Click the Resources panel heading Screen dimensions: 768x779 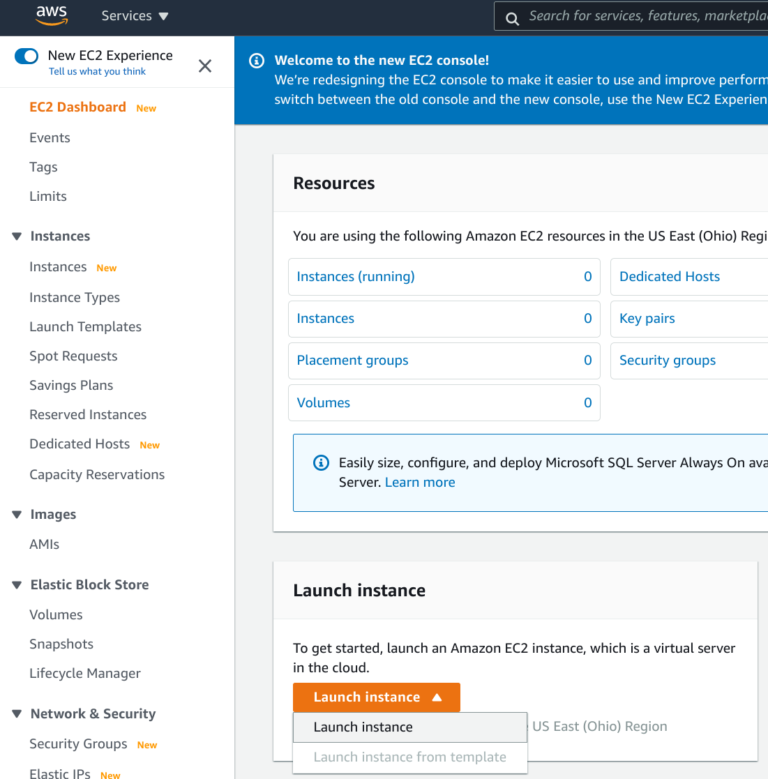[334, 183]
